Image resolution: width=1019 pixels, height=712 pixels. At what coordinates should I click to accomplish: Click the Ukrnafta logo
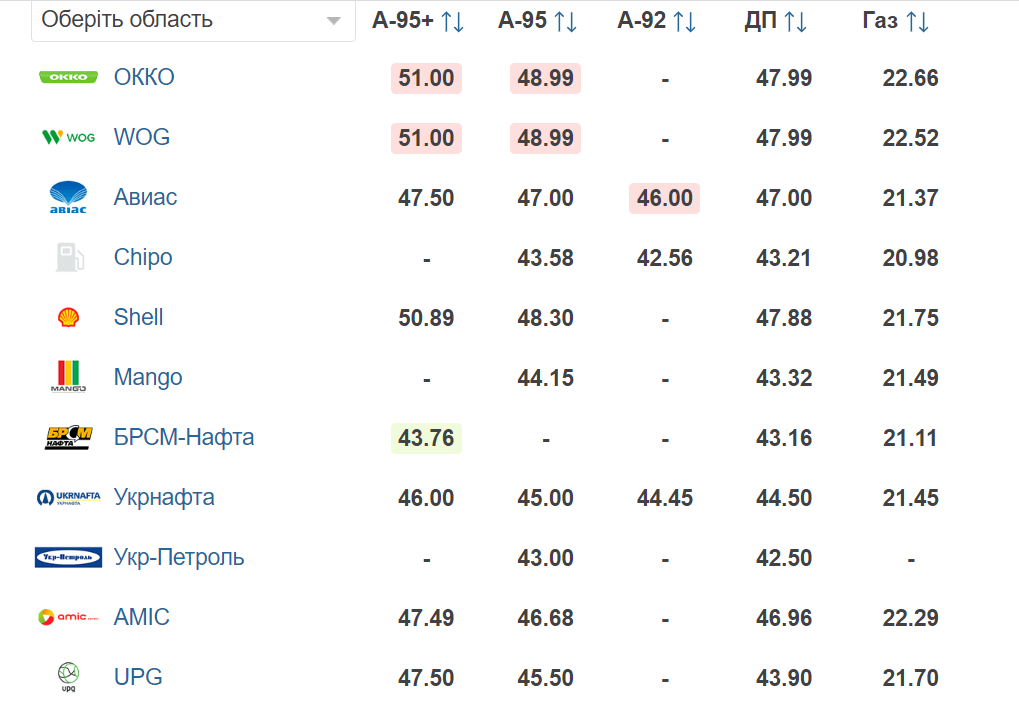[x=68, y=498]
